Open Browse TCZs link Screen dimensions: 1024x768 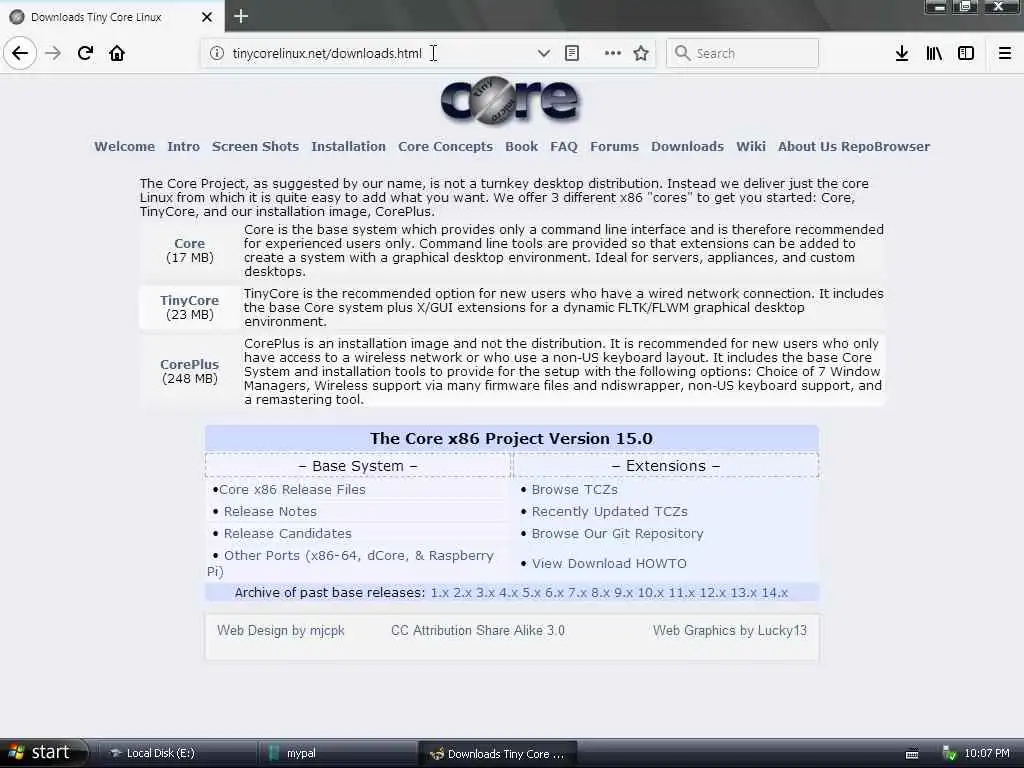click(x=575, y=490)
